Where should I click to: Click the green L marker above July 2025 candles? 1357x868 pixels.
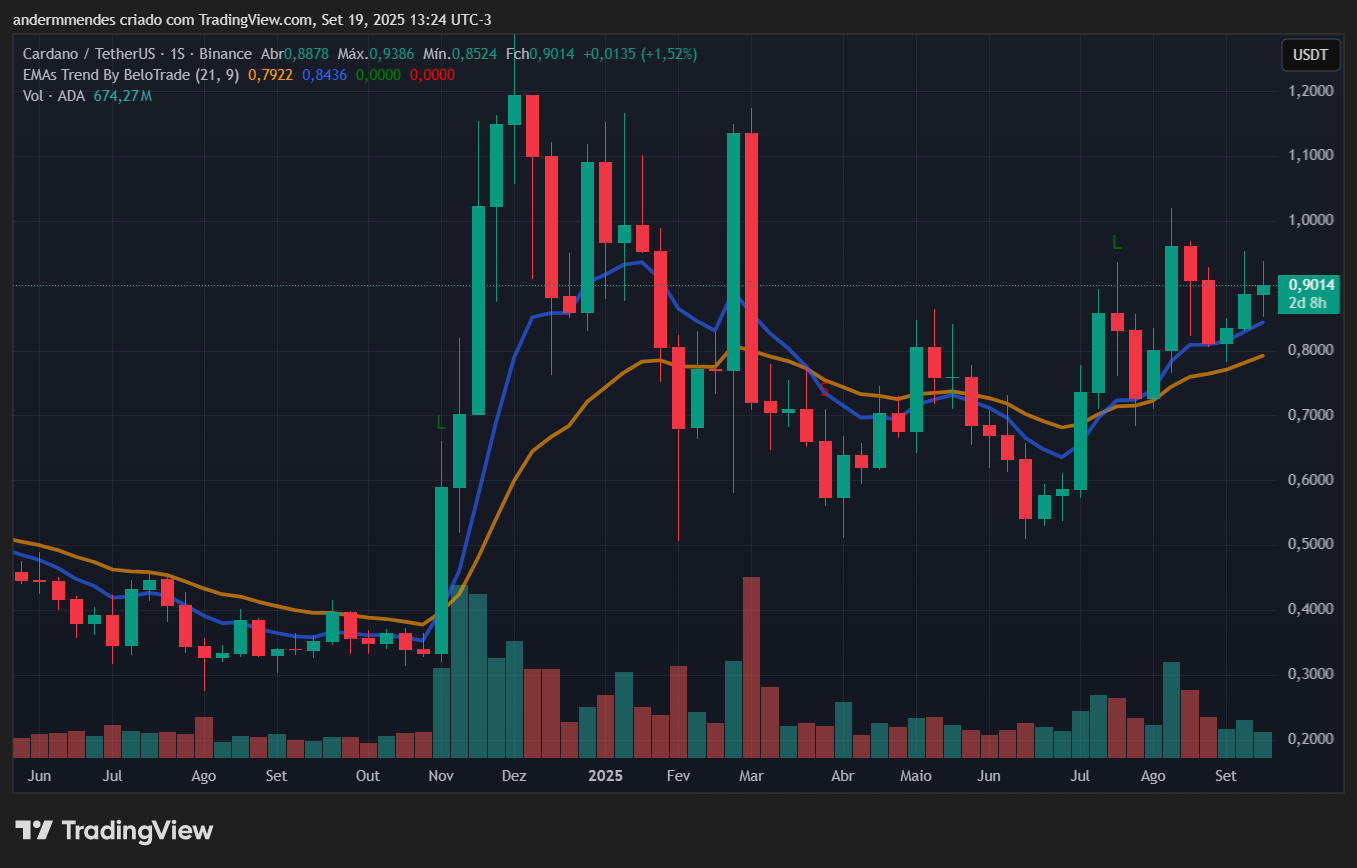pos(1117,242)
